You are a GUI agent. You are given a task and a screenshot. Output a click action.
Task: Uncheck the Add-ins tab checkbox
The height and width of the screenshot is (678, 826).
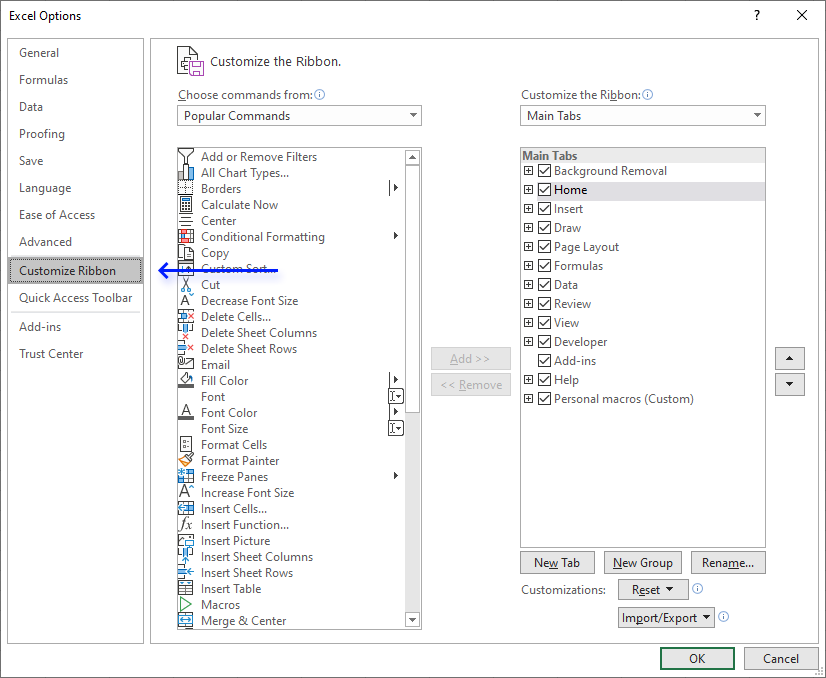click(545, 360)
